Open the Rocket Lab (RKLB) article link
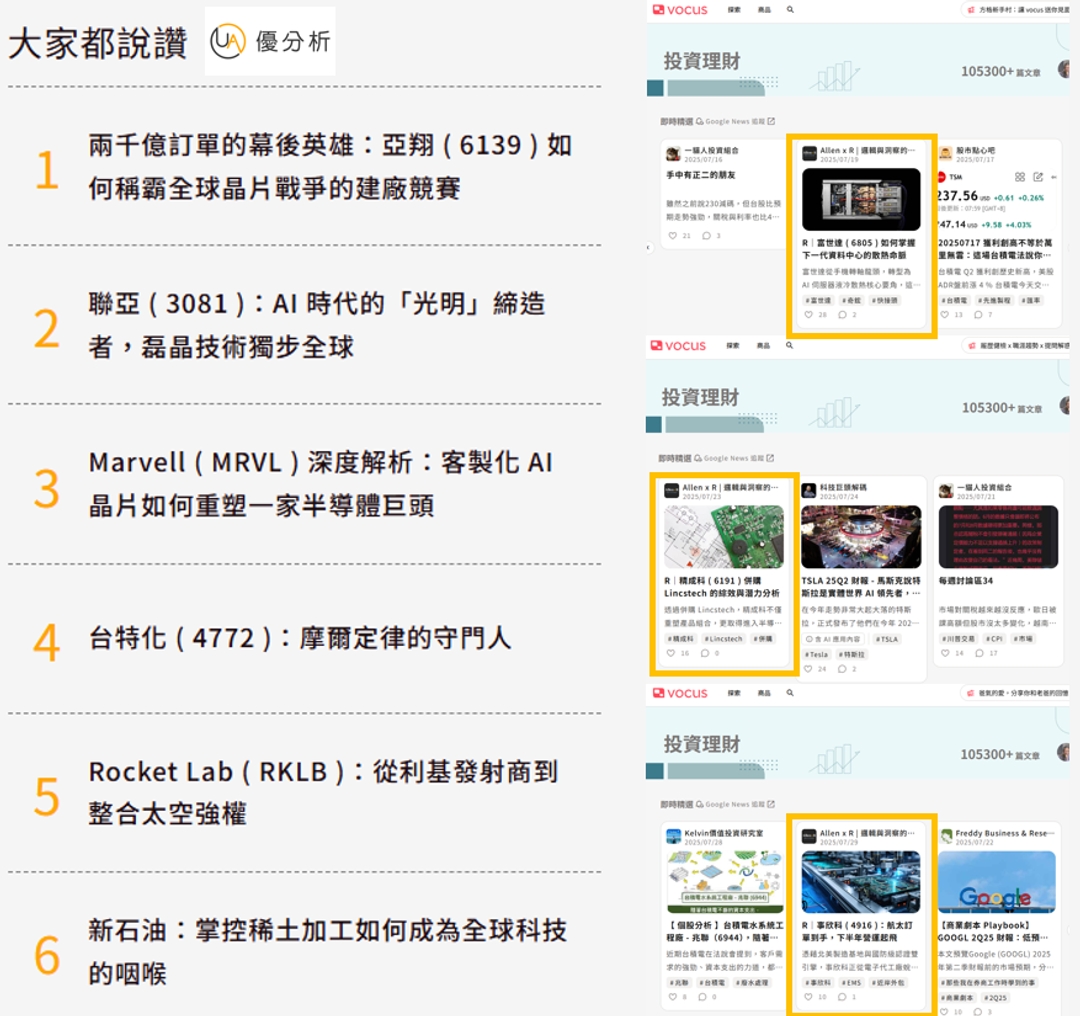Image resolution: width=1080 pixels, height=1016 pixels. [322, 792]
